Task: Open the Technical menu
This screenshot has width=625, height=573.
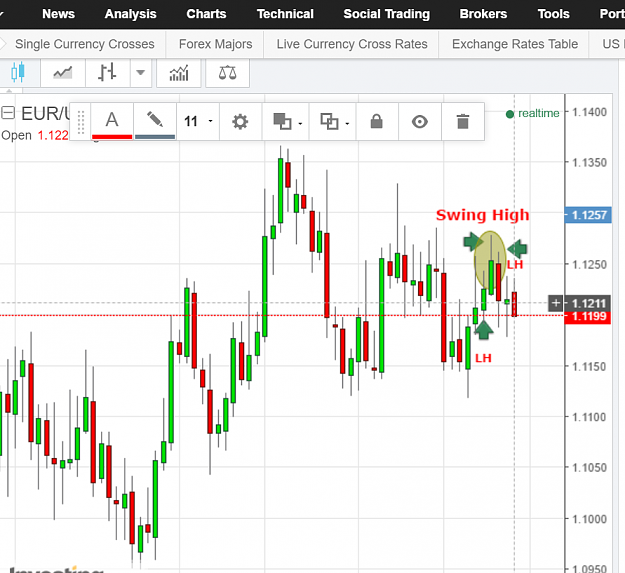Action: coord(285,14)
